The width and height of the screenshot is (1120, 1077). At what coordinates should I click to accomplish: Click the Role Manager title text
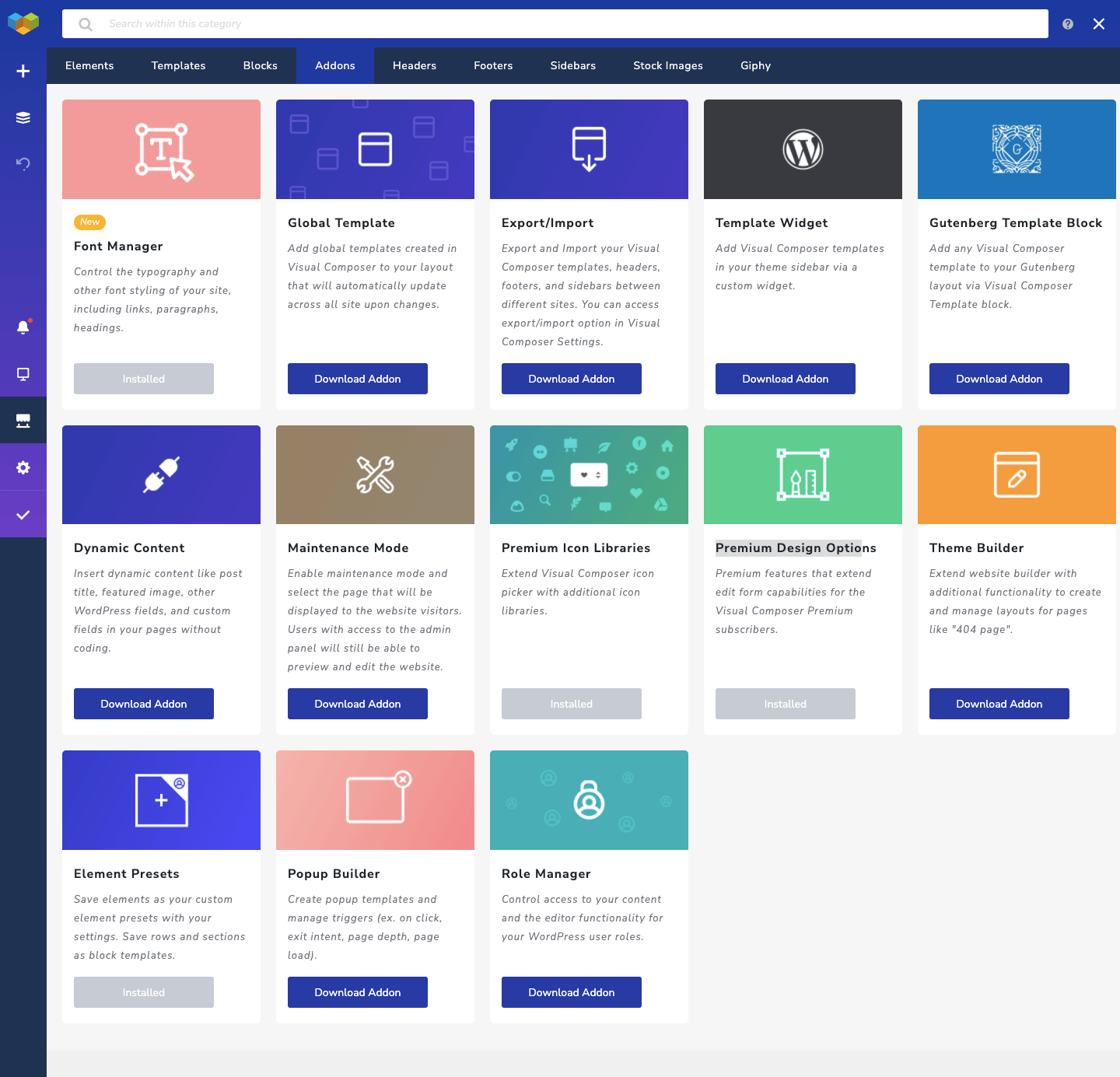point(546,873)
